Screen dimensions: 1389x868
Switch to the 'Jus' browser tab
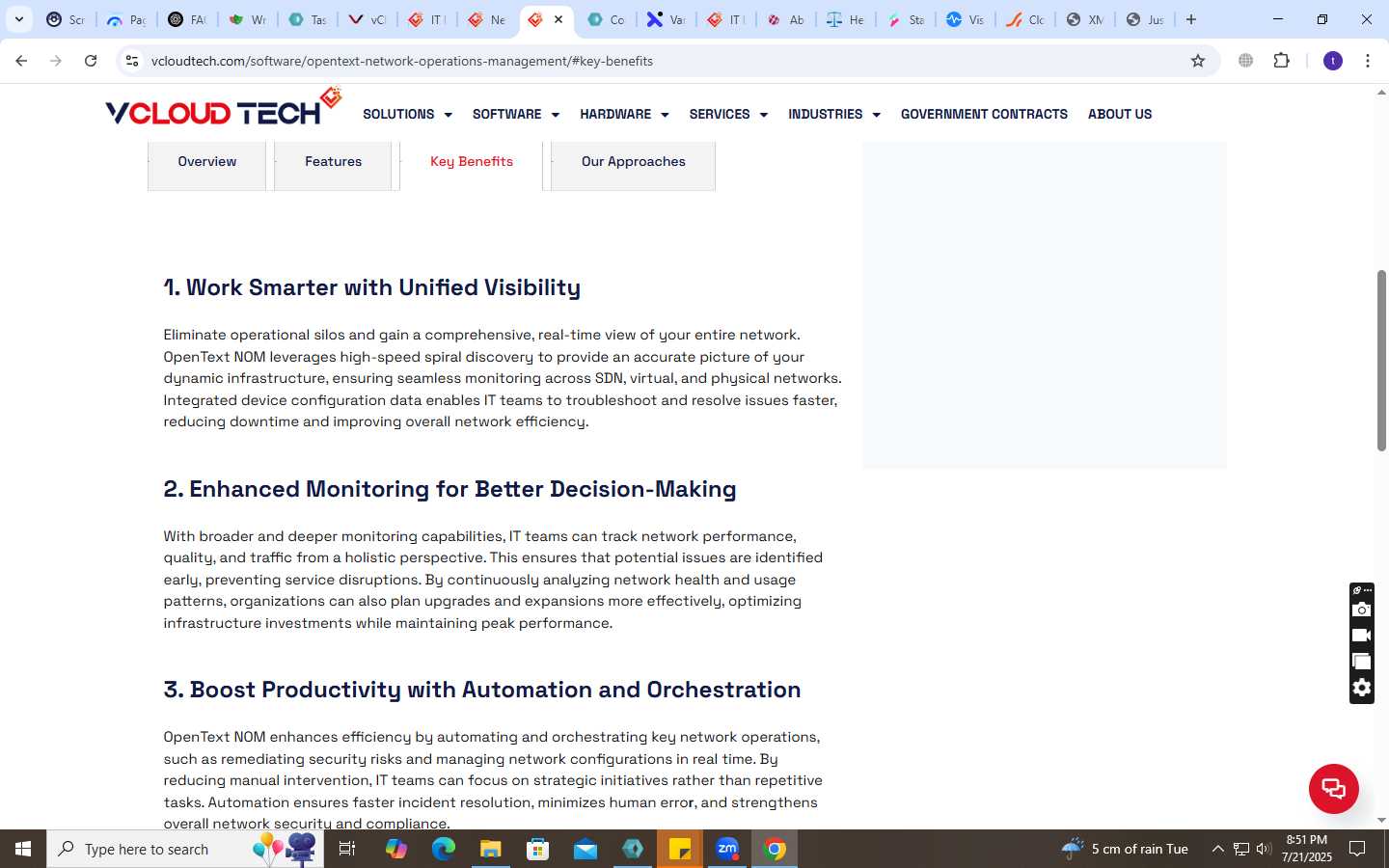point(1145,19)
